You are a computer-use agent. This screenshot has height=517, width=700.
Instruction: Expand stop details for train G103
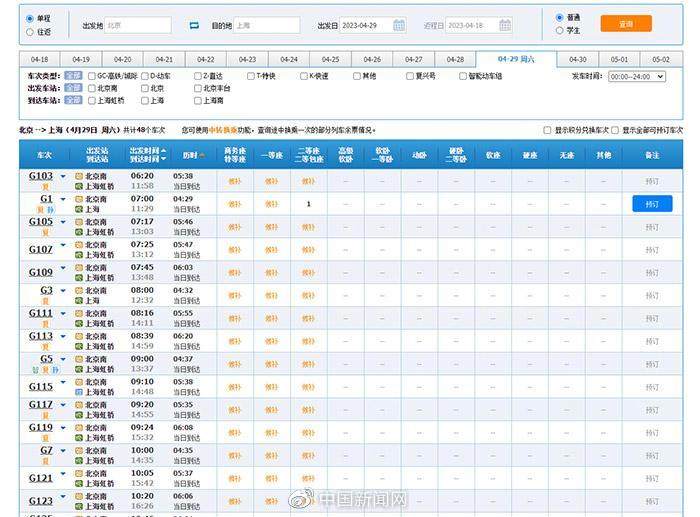(x=63, y=176)
